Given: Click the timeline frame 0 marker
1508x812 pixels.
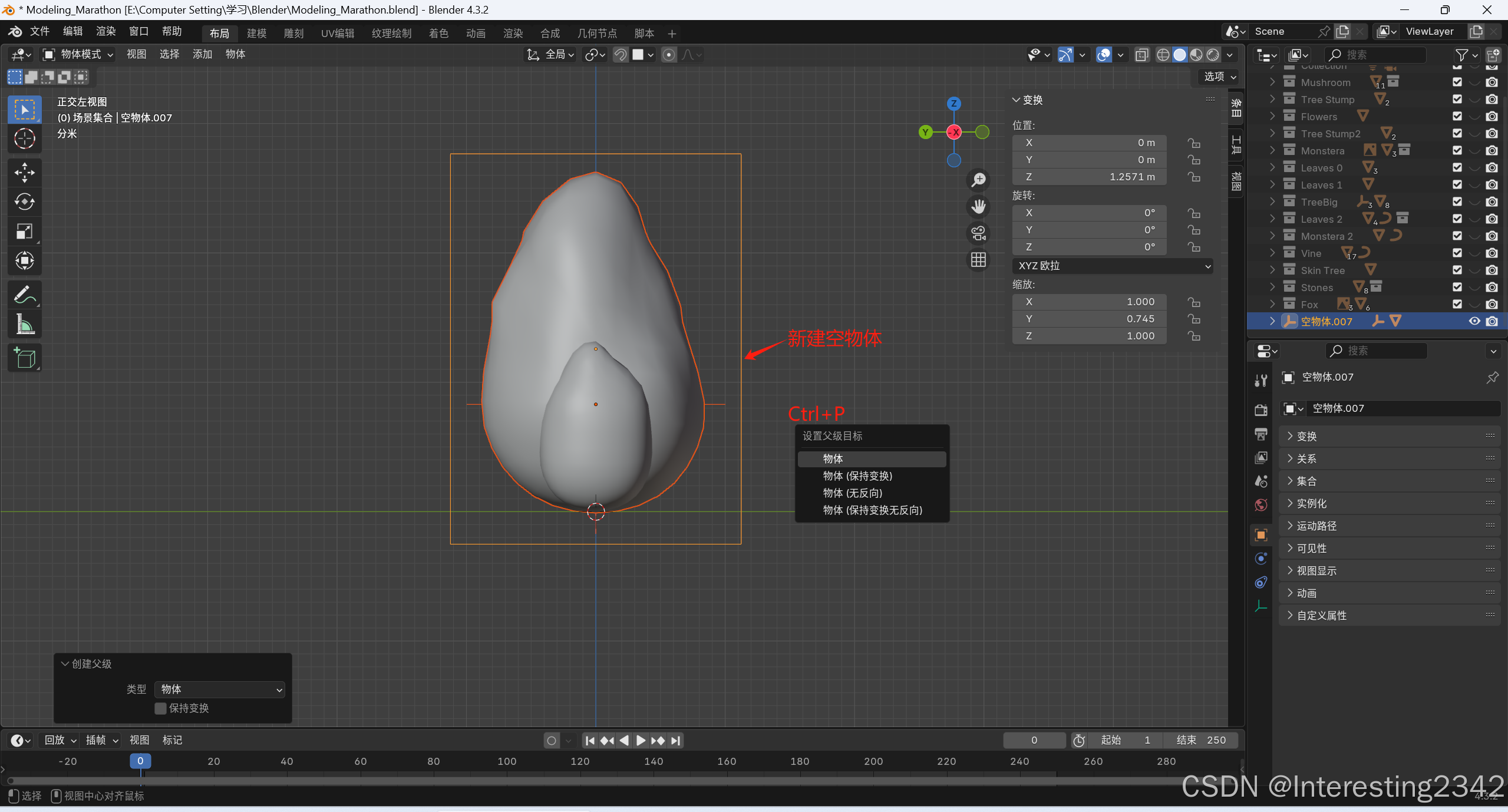Looking at the screenshot, I should pos(140,761).
